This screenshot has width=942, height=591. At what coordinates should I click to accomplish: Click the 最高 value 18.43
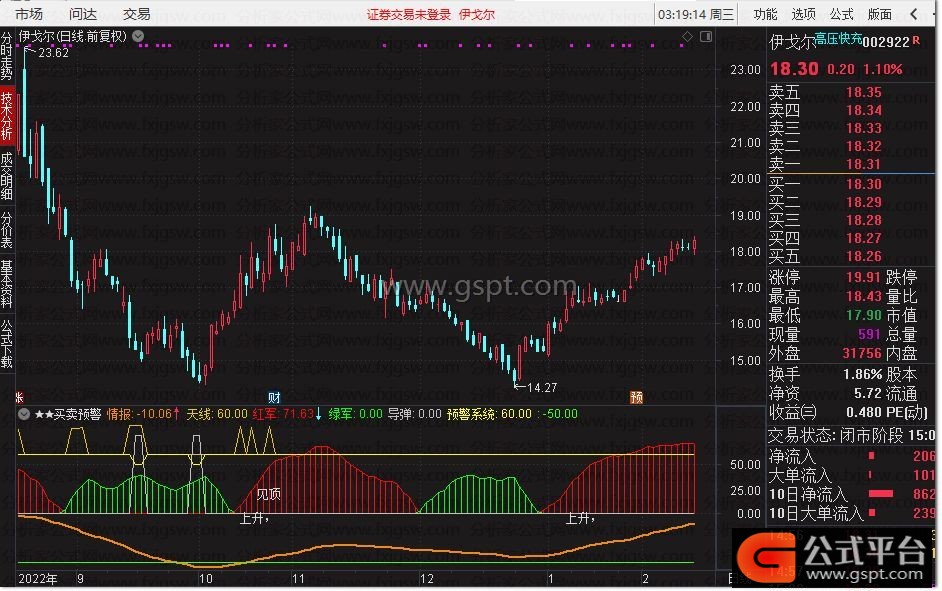point(863,296)
